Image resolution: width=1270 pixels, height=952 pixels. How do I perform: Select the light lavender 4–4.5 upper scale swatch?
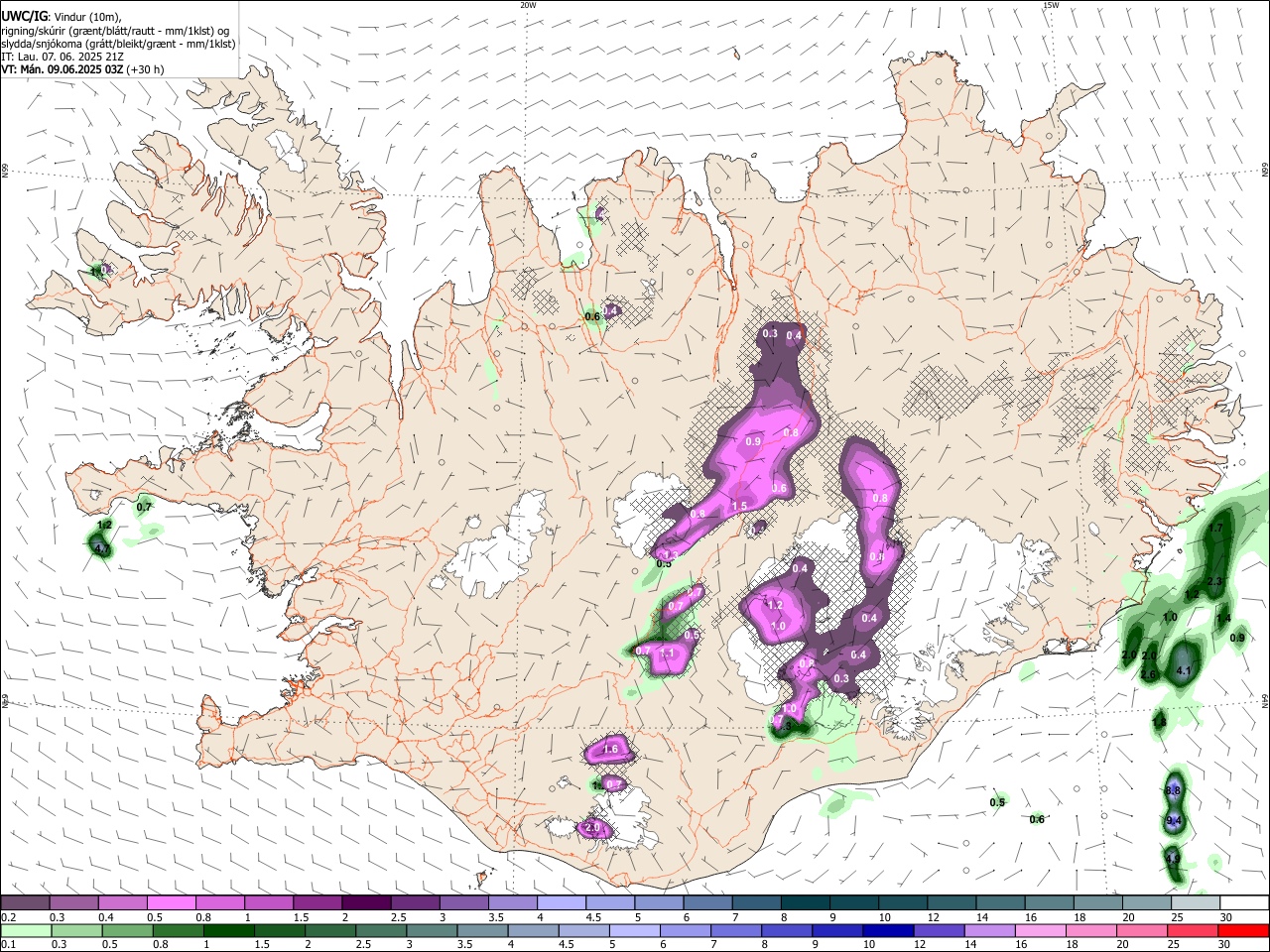562,903
